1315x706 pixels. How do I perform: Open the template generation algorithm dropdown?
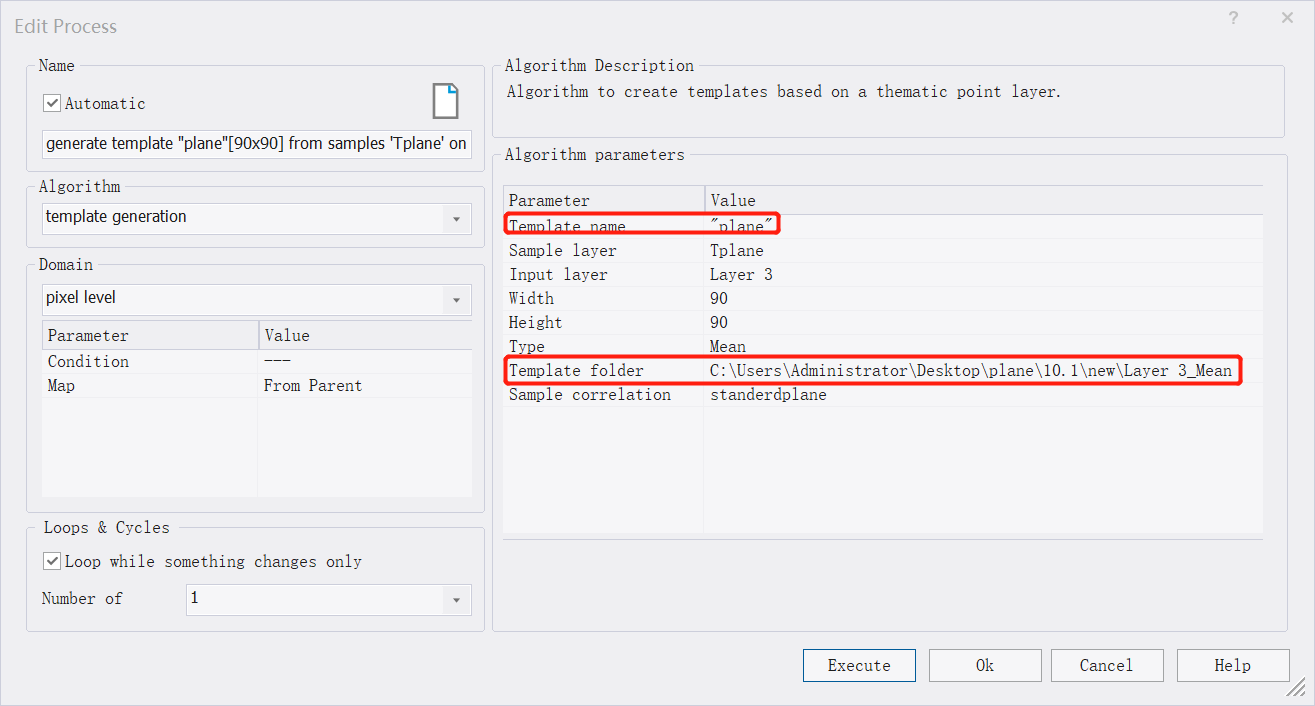pyautogui.click(x=456, y=218)
